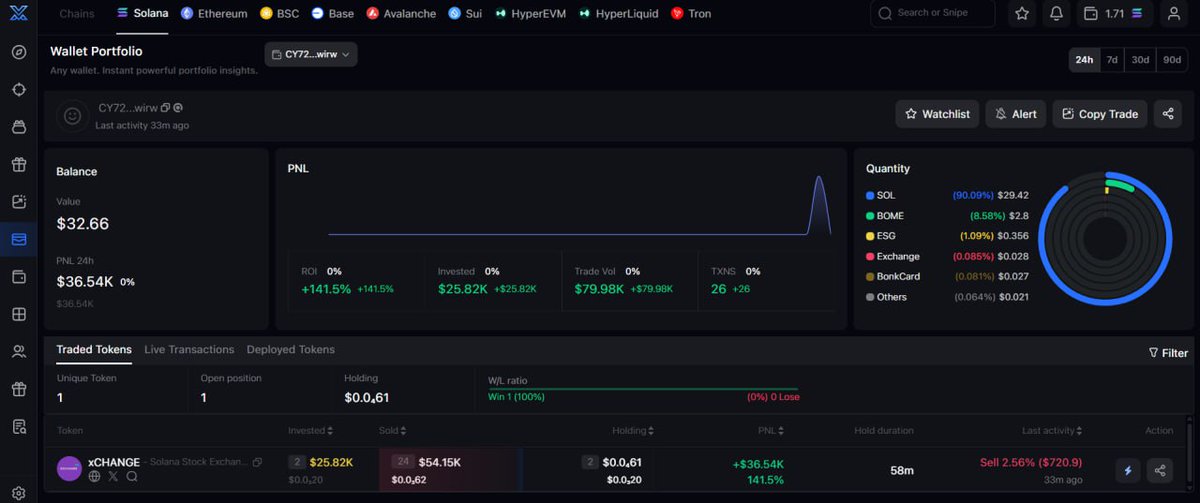1200x503 pixels.
Task: Switch to the HyperEVM chain
Action: (531, 14)
